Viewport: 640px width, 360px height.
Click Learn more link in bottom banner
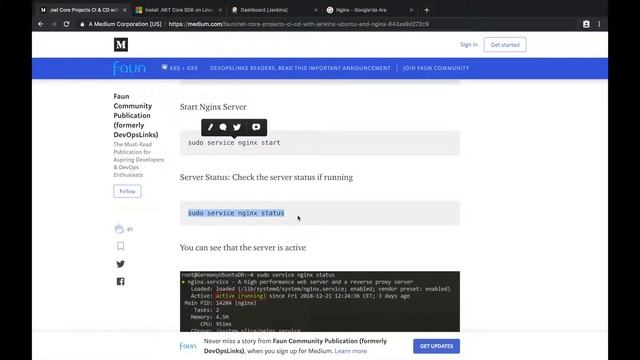pyautogui.click(x=351, y=351)
